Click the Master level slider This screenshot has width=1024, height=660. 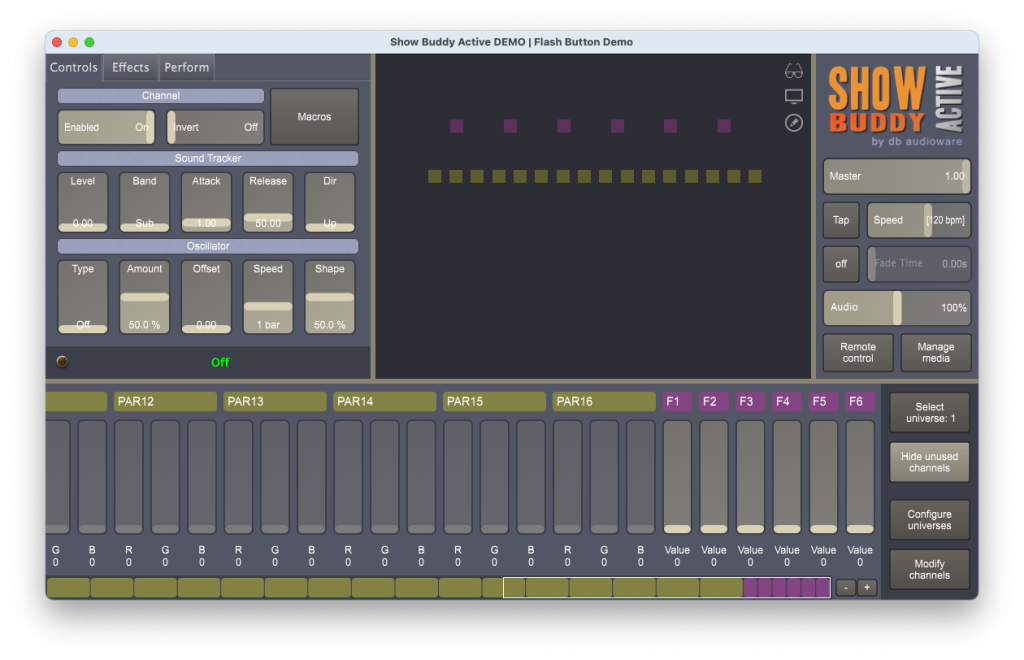click(896, 176)
